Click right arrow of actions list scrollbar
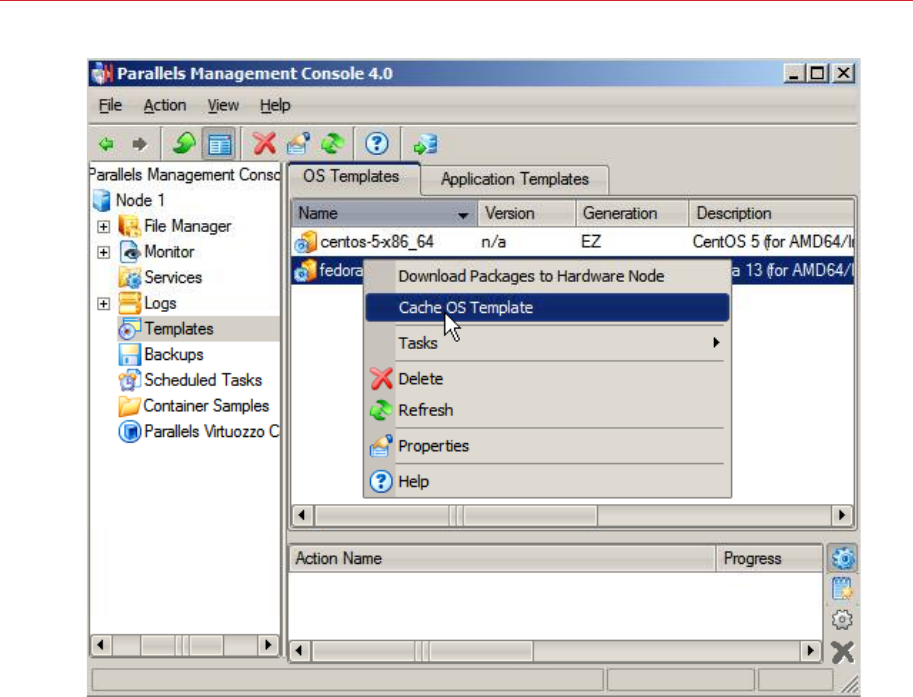 (810, 650)
